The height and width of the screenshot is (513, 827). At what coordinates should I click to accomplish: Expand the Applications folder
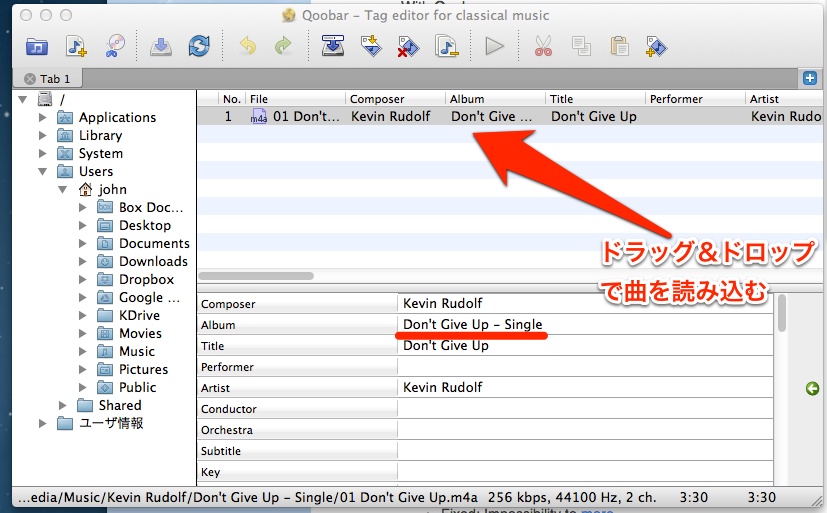[42, 117]
